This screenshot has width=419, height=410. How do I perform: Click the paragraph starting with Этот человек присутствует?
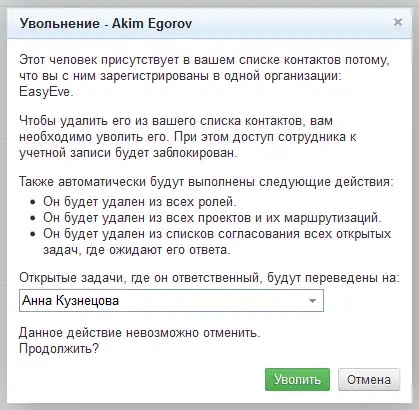pyautogui.click(x=204, y=76)
